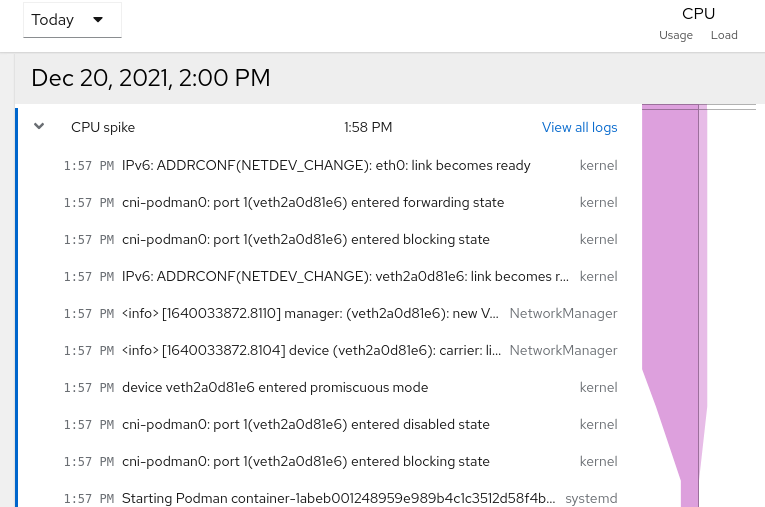The image size is (765, 507).
Task: Select the eth0 link becomes ready log
Action: [326, 165]
